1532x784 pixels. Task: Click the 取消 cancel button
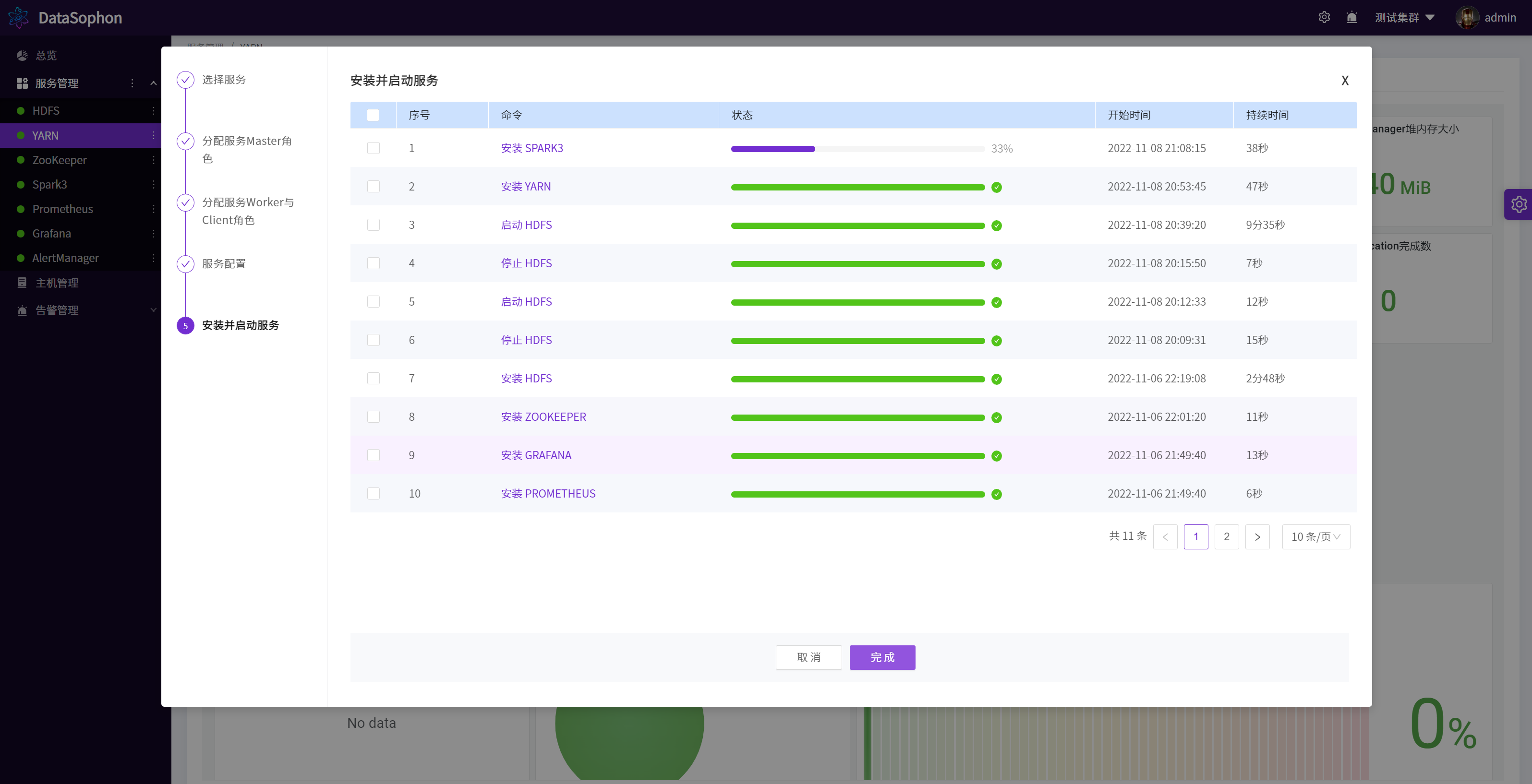point(808,657)
